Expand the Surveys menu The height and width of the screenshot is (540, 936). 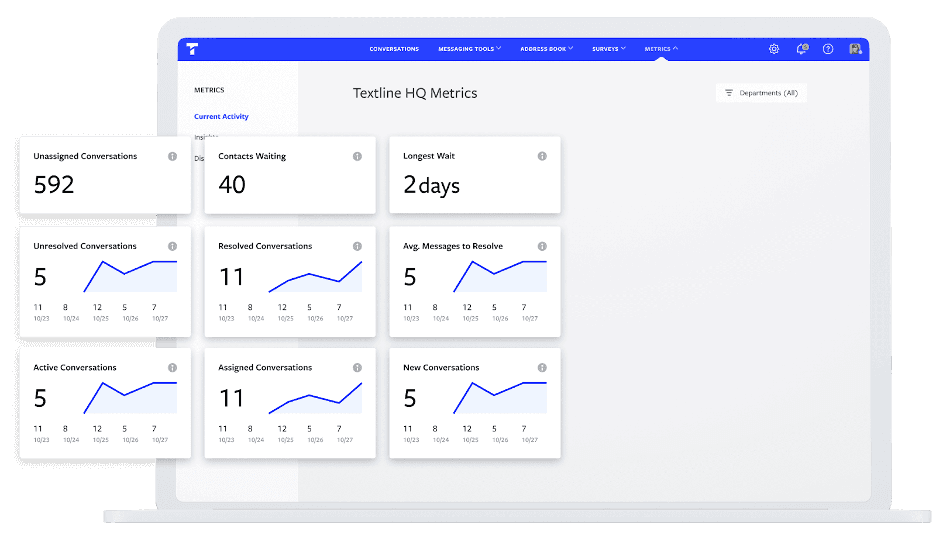point(608,49)
